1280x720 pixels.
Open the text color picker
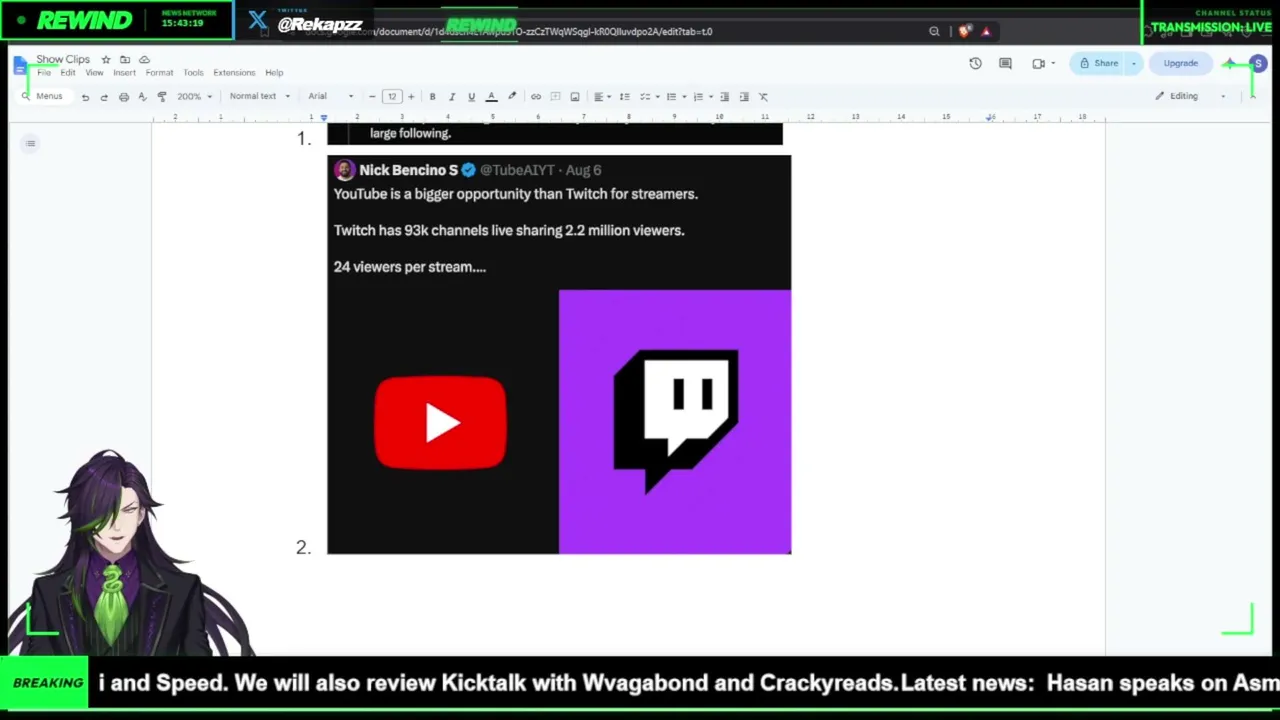coord(491,97)
